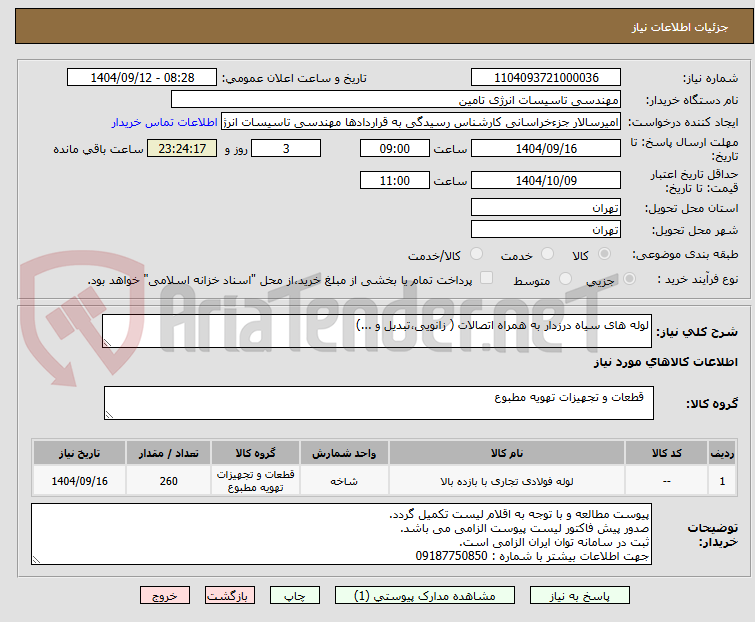Click the جزئیات اطلاعات نیاز page title
755x622 pixels.
[x=679, y=27]
